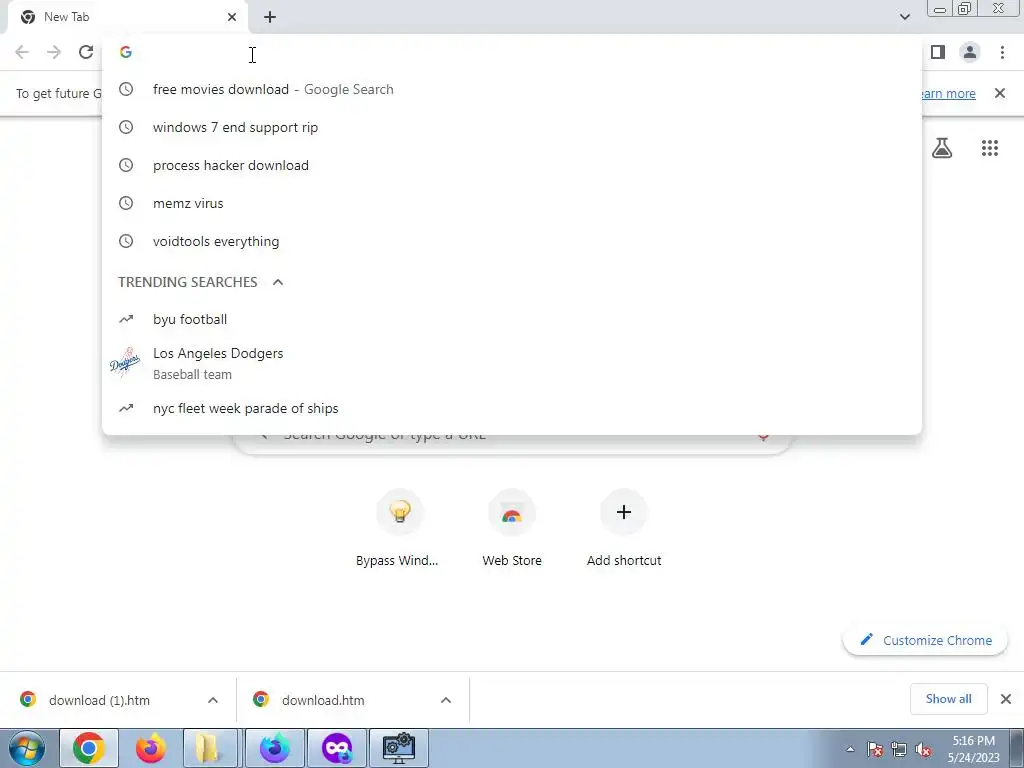Open the purple masked-face taskbar app

tap(337, 748)
